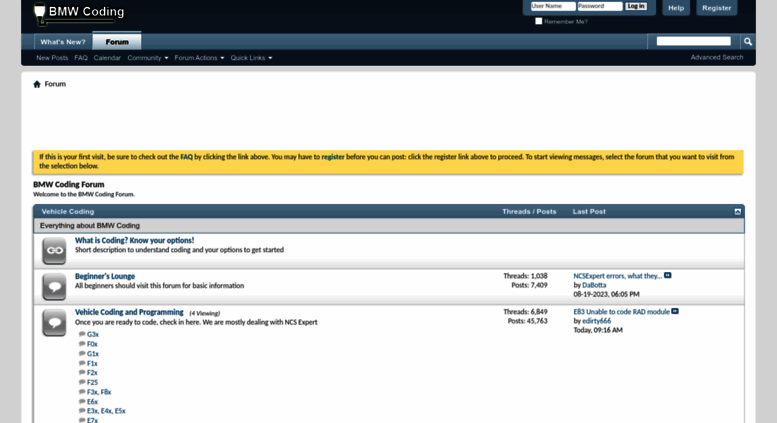777x423 pixels.
Task: Open the Calendar navbar item
Action: click(x=107, y=58)
